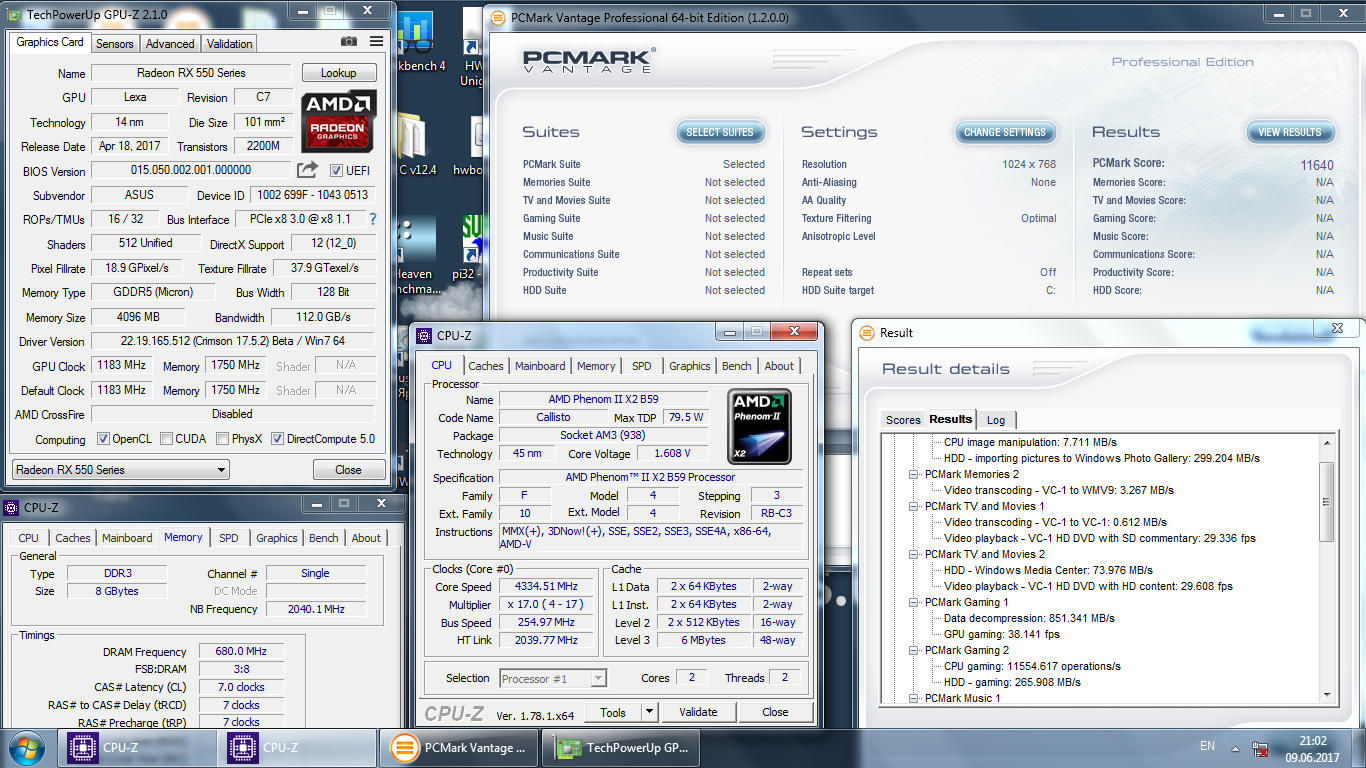This screenshot has width=1366, height=768.
Task: Show hidden tray icons arrow
Action: point(1237,748)
